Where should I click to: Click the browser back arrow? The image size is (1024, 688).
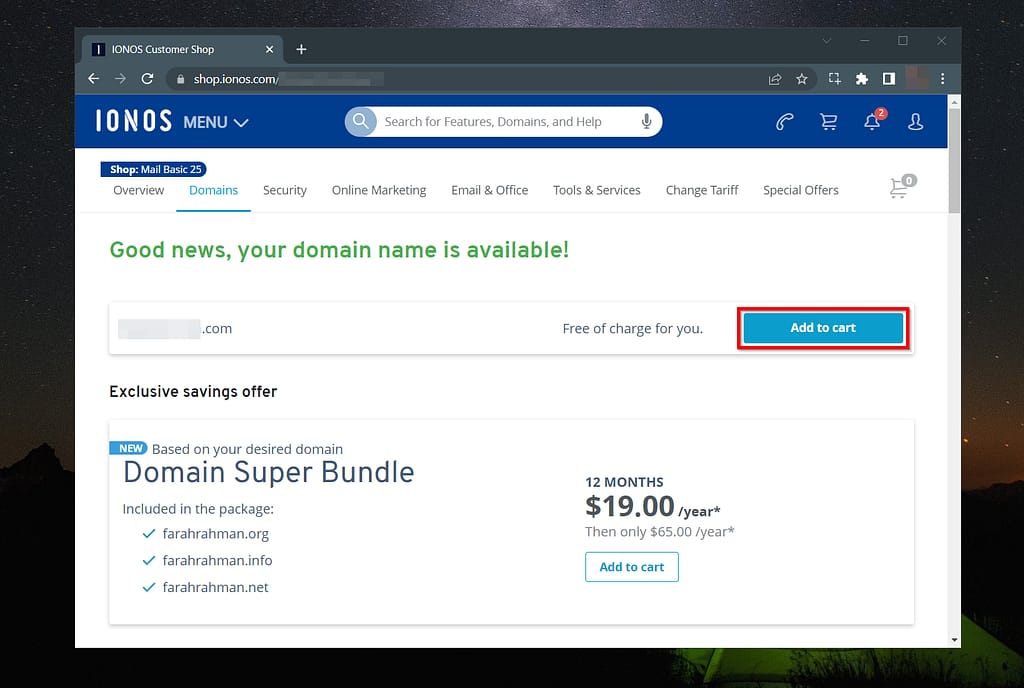pyautogui.click(x=94, y=79)
